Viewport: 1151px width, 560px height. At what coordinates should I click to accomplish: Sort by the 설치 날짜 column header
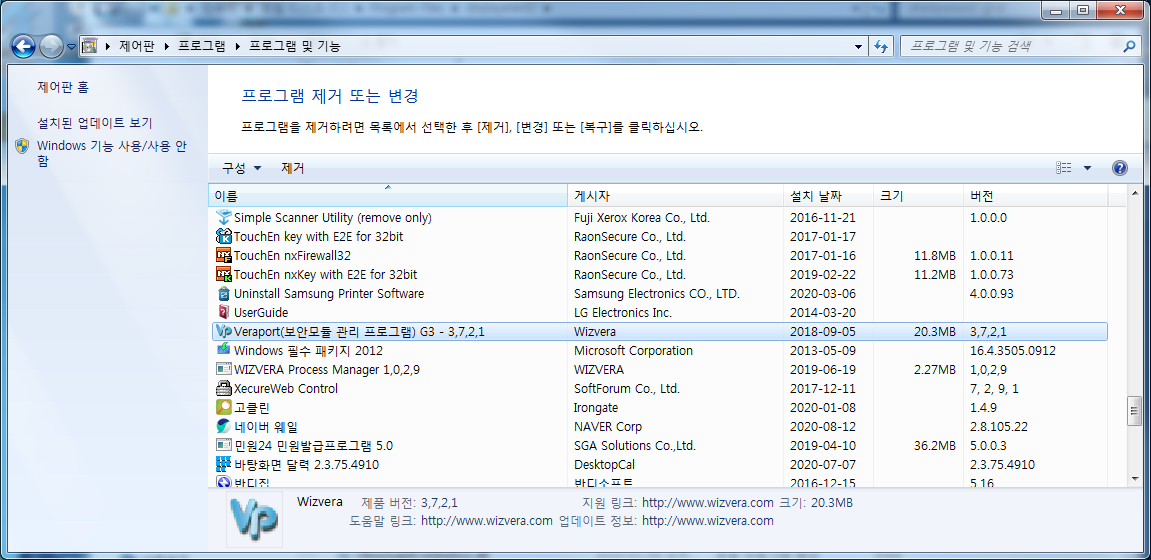(x=828, y=197)
